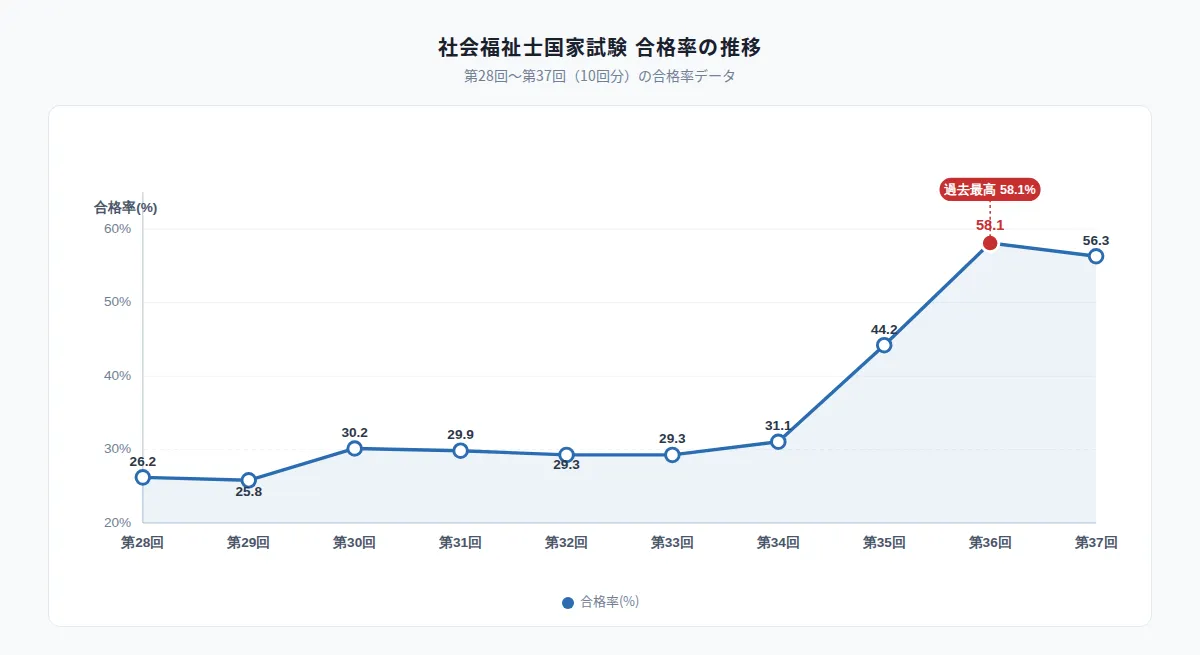Screen dimensions: 1200x655
Task: Toggle the 合格率(%) legend entry
Action: click(x=600, y=602)
